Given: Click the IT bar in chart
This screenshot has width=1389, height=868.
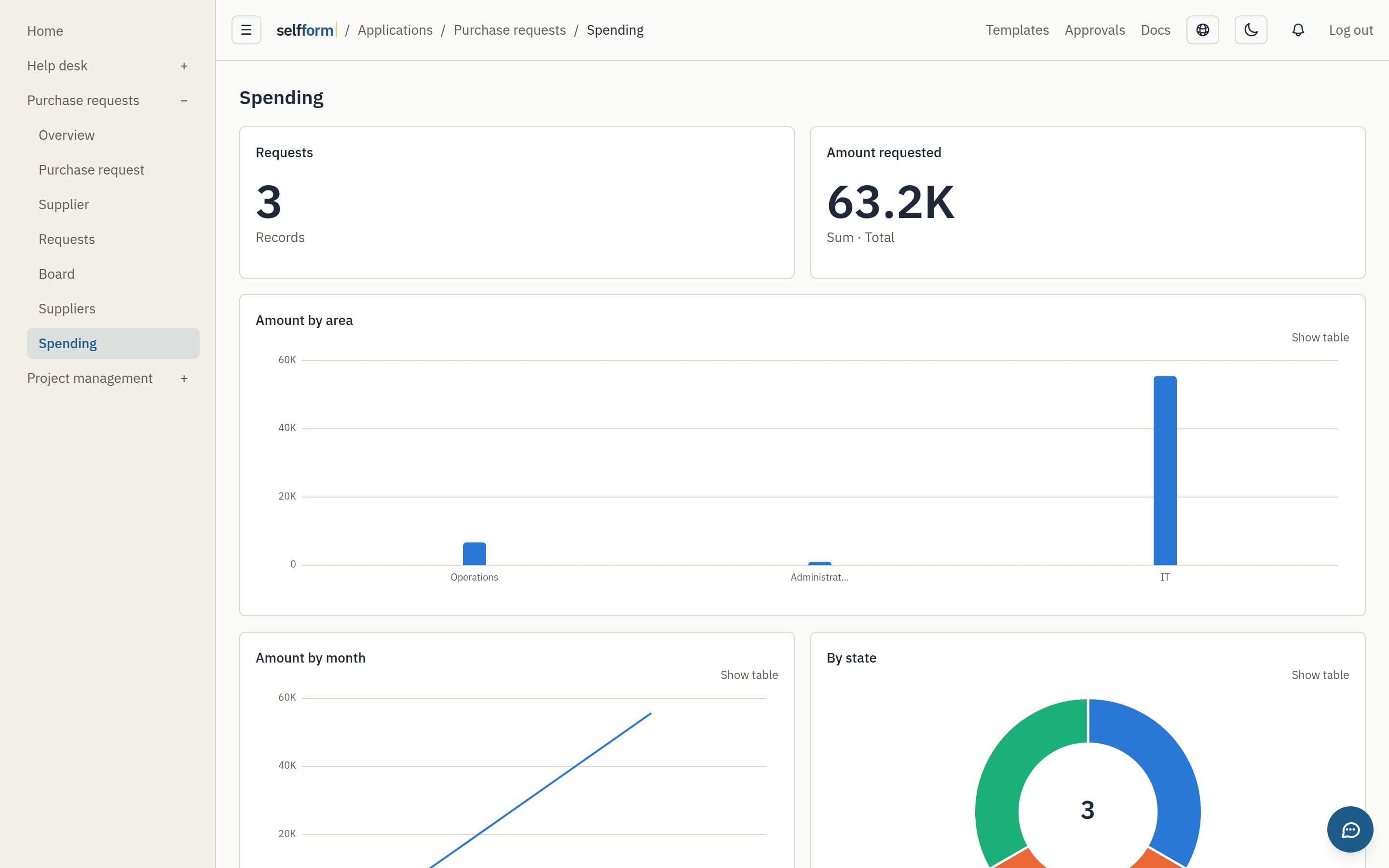Looking at the screenshot, I should pos(1165,470).
